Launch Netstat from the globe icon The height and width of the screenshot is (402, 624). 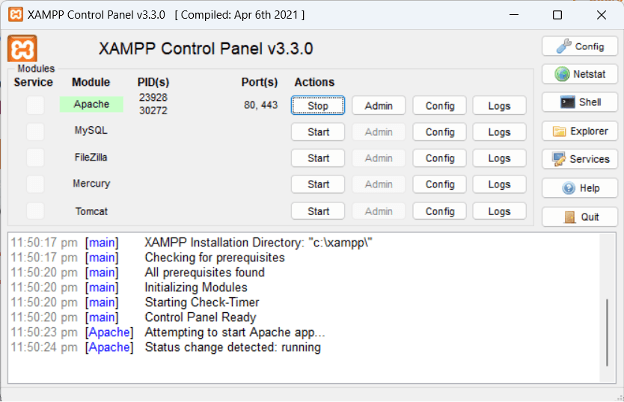click(578, 74)
